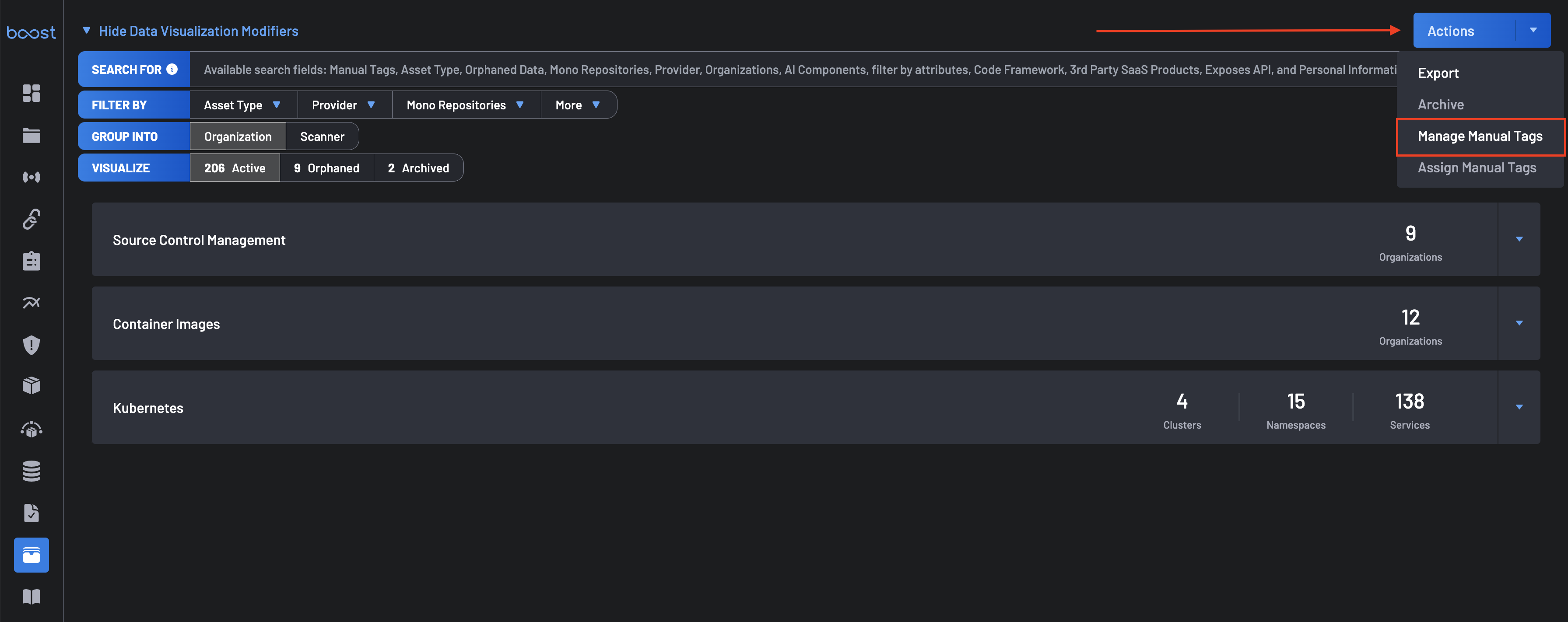Show the 206 Active assets
This screenshot has height=622, width=1568.
pos(235,168)
